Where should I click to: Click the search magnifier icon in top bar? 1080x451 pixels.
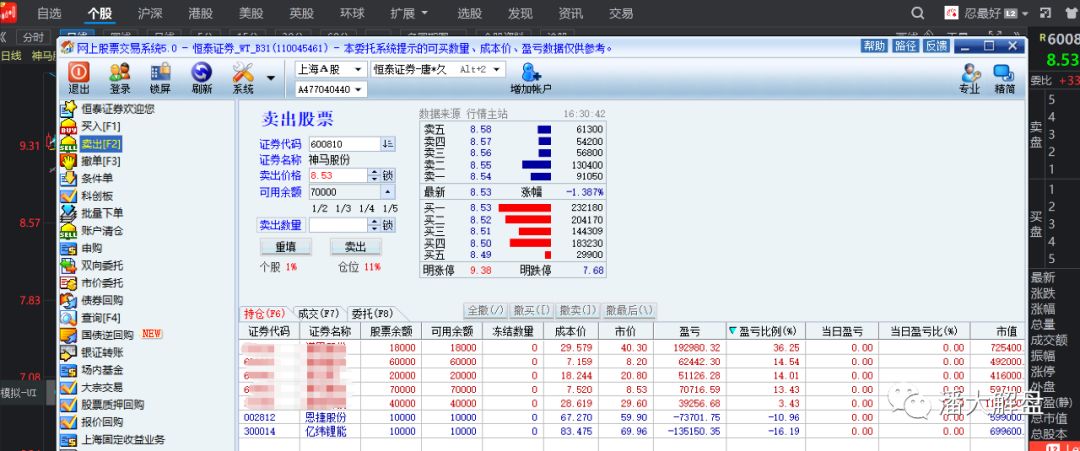point(917,13)
